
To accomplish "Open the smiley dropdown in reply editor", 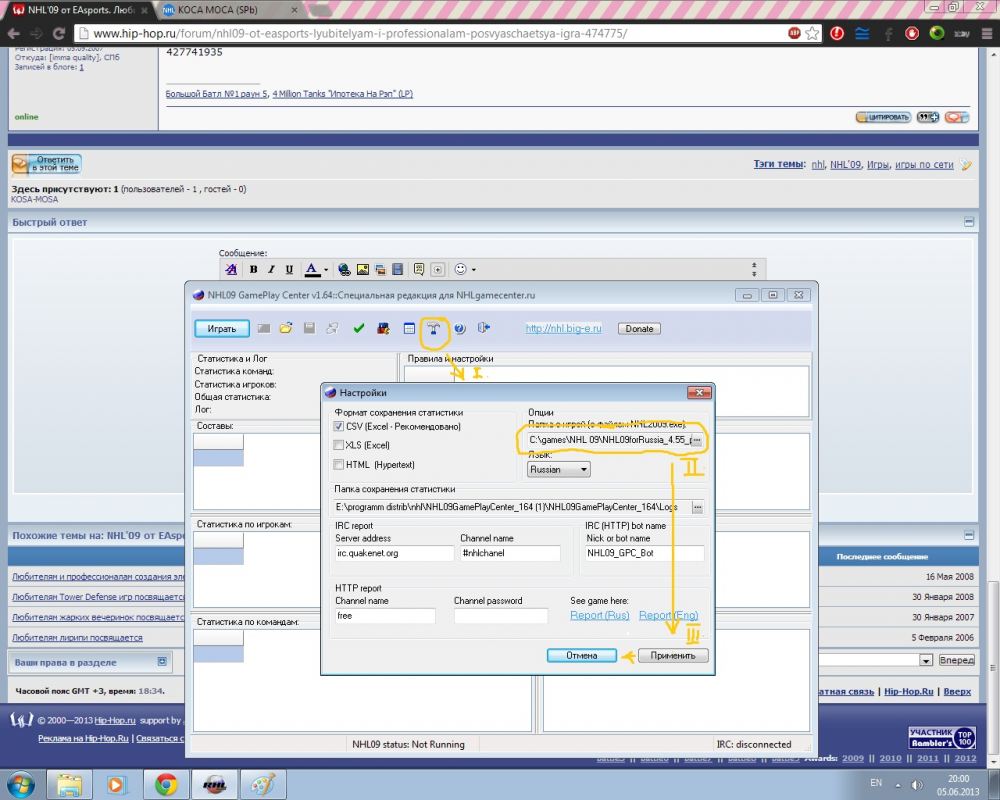I will point(473,269).
